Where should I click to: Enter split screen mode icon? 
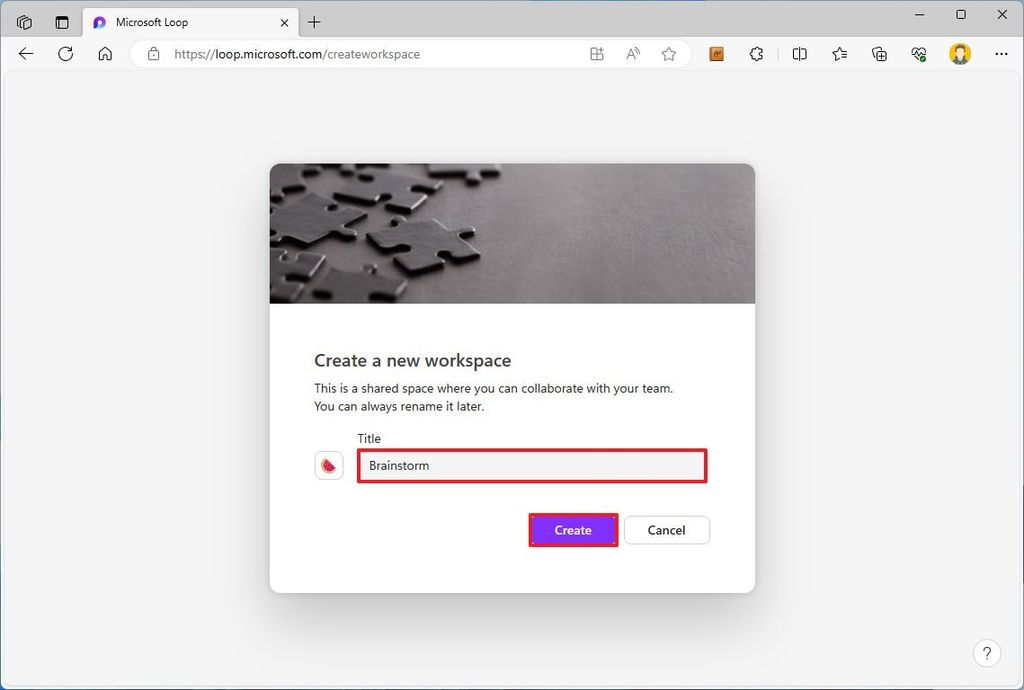[800, 54]
